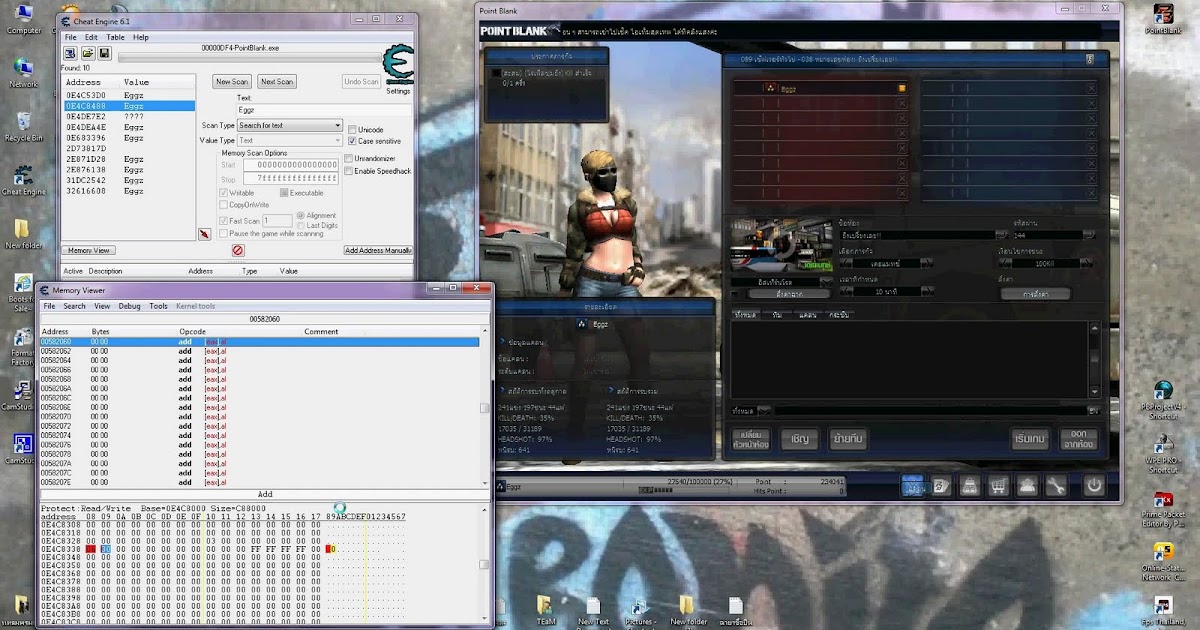The image size is (1200, 630).
Task: Click the red no-entry clear list icon
Action: coord(238,250)
